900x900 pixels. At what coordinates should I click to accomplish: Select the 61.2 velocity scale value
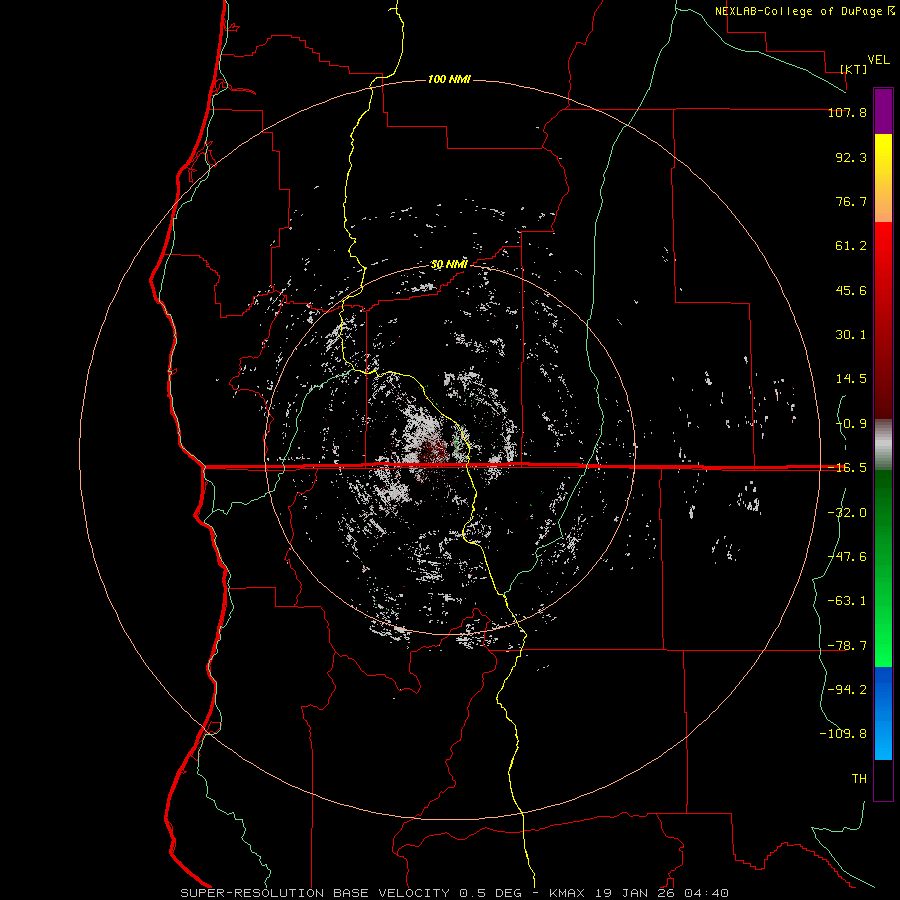click(851, 246)
